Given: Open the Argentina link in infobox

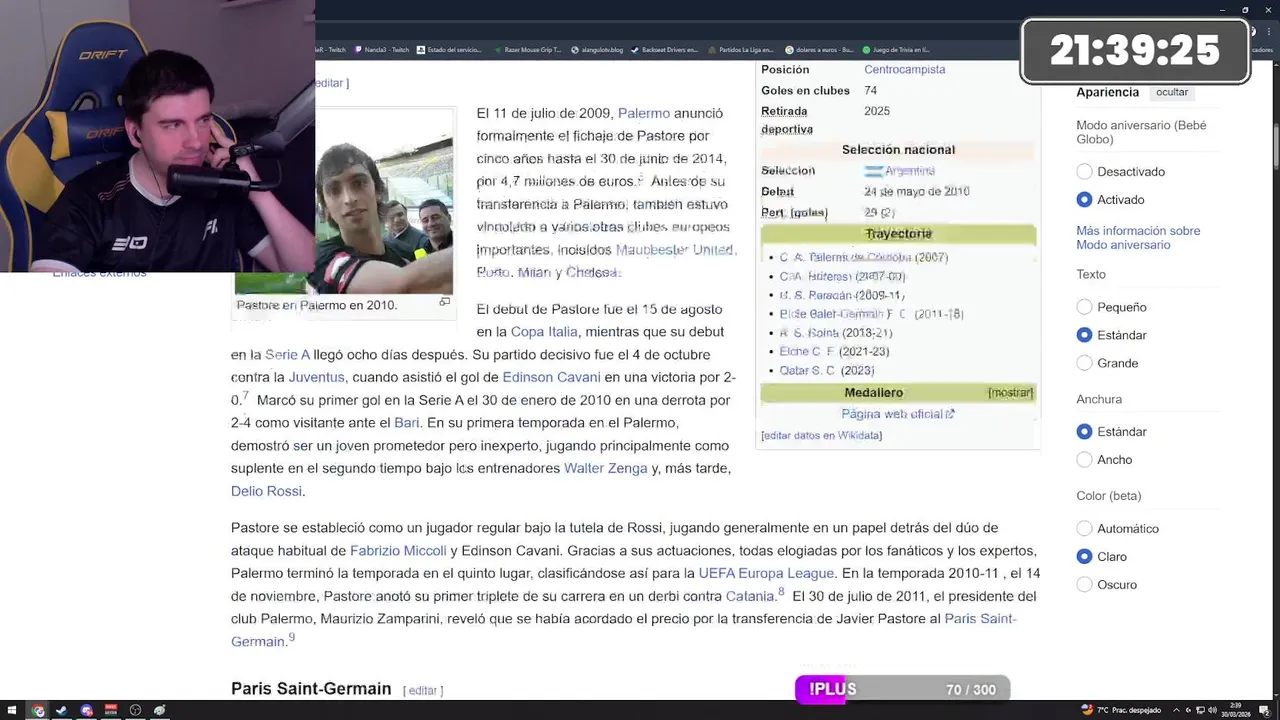Looking at the screenshot, I should 909,172.
